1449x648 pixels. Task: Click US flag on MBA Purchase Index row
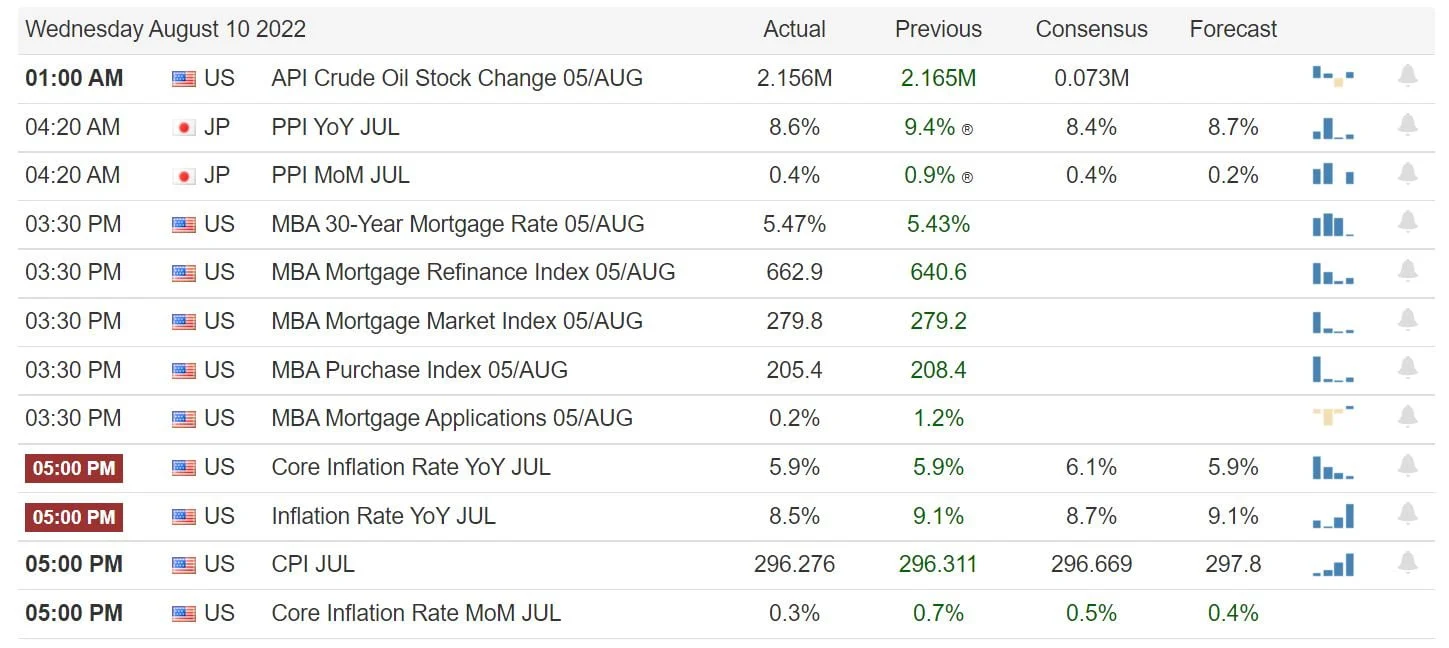click(x=184, y=371)
